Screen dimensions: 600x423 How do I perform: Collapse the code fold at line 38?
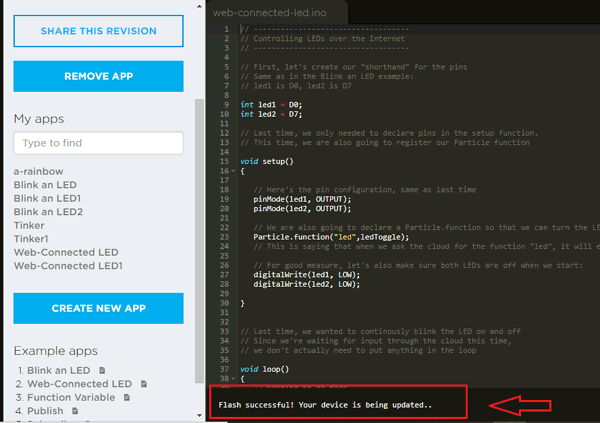point(233,379)
